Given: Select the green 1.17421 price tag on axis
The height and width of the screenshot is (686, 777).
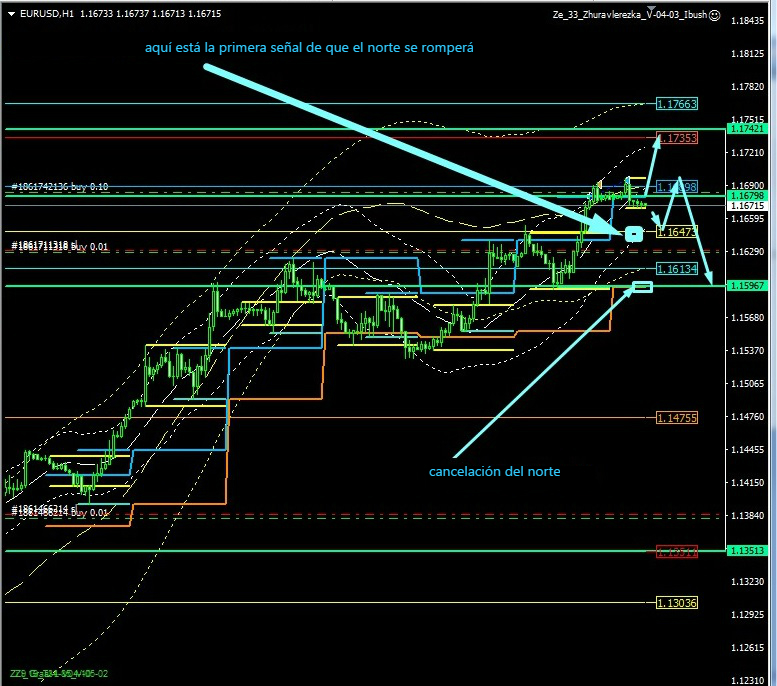Looking at the screenshot, I should pyautogui.click(x=748, y=129).
